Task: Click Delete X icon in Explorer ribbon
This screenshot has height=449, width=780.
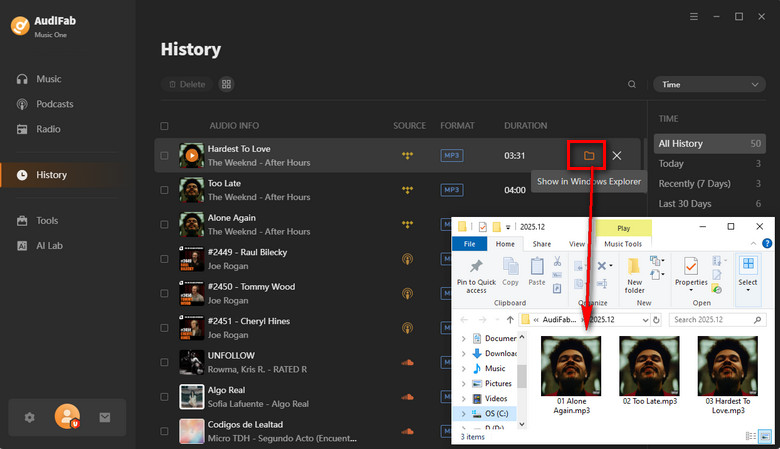Action: [x=603, y=266]
